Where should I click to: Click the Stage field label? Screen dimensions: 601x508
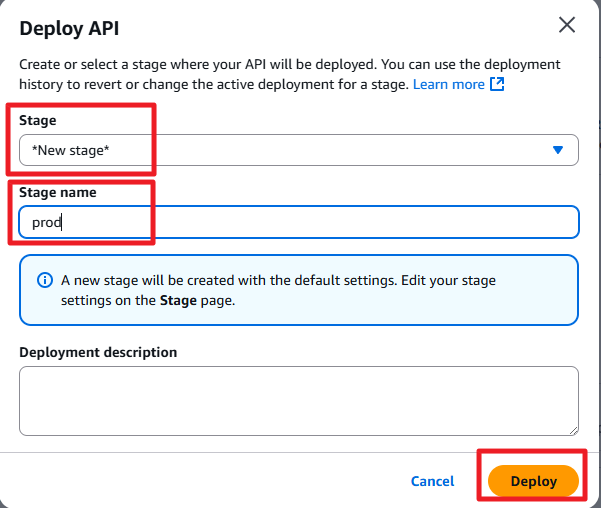point(38,120)
